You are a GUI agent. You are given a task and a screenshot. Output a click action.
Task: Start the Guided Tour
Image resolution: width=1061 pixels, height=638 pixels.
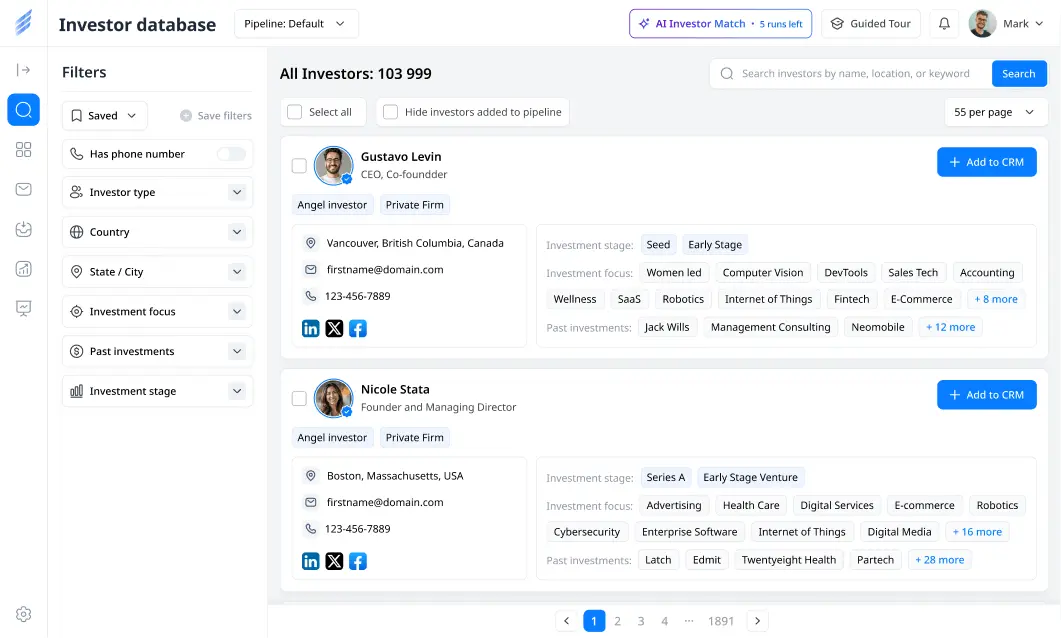[x=870, y=24]
